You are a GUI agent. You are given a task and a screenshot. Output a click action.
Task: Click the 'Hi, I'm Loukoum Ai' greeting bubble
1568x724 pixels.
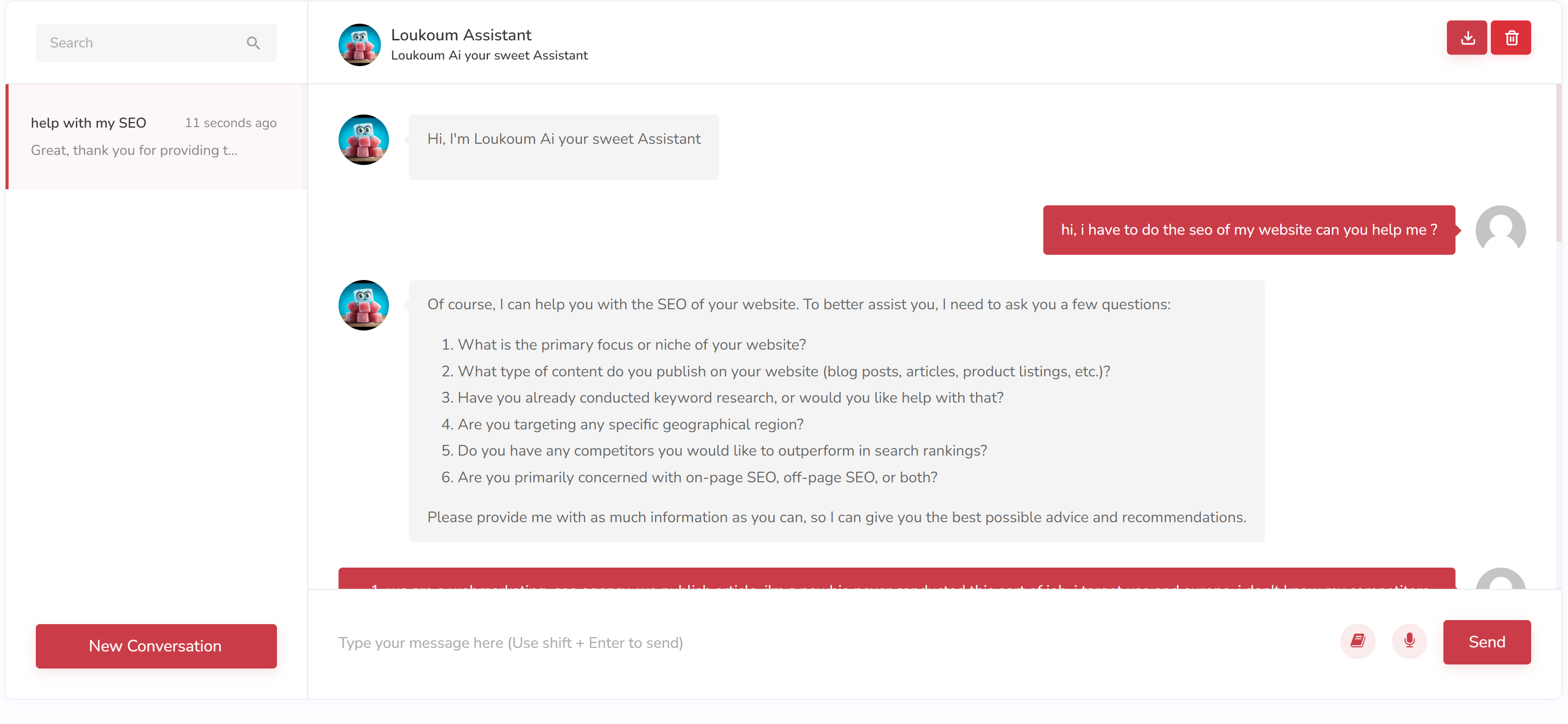(x=563, y=147)
